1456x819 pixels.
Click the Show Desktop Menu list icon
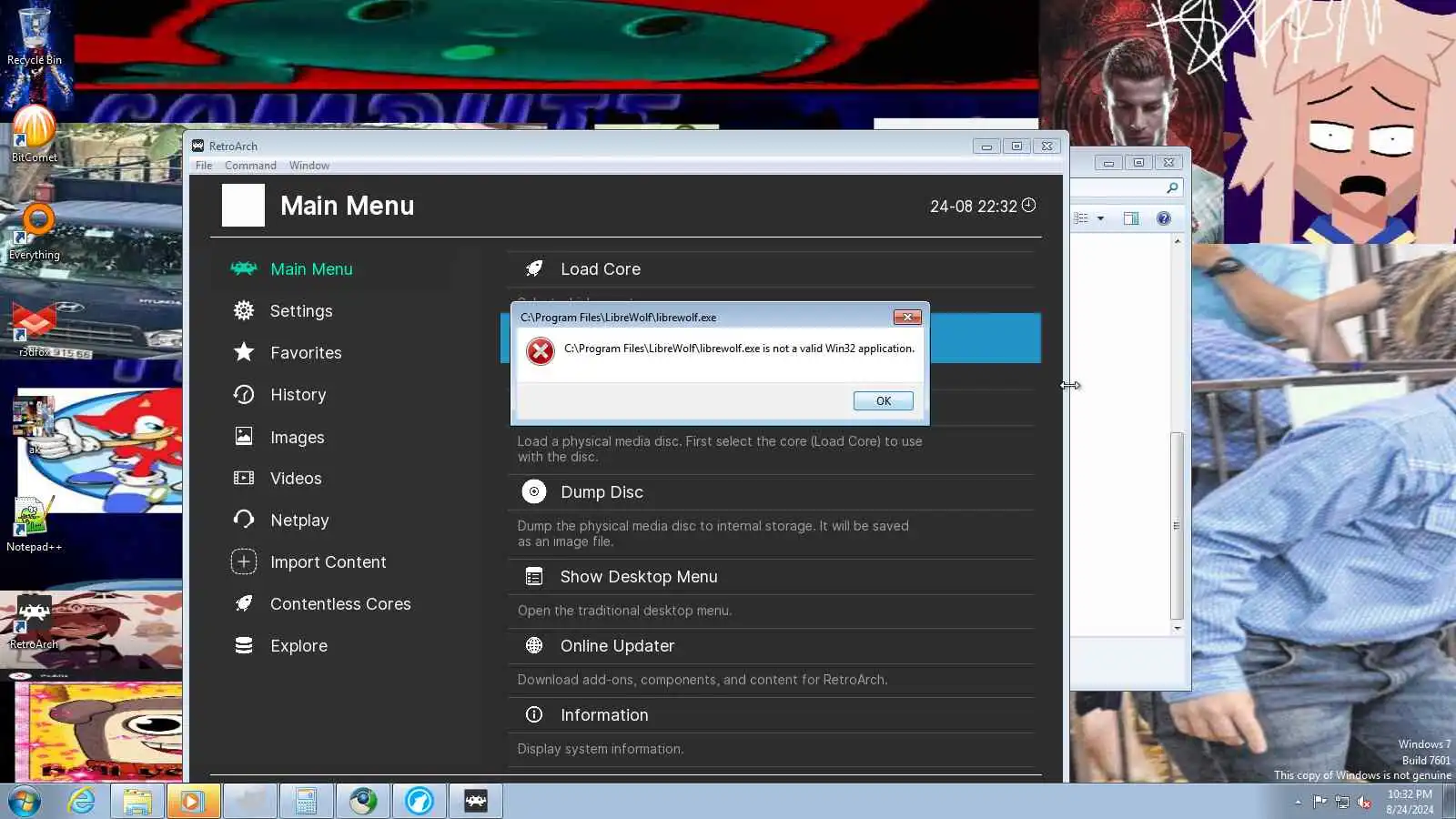pos(534,576)
